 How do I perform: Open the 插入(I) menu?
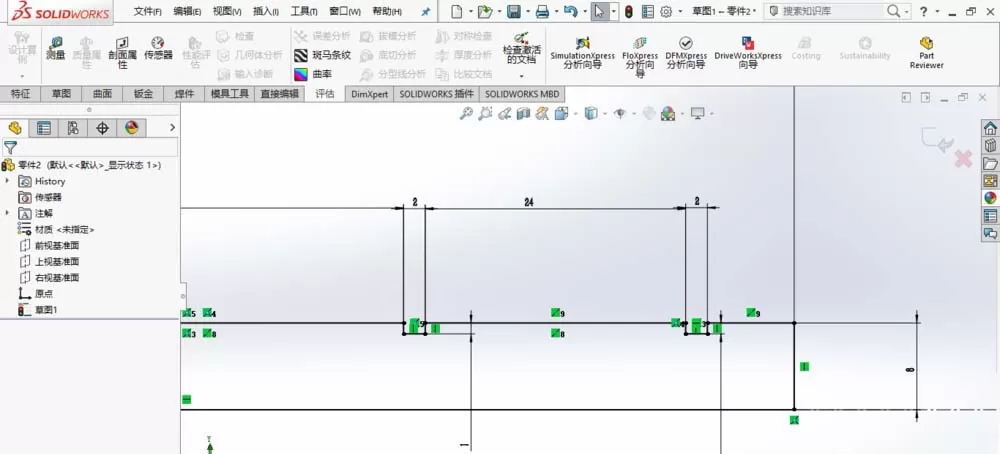(x=265, y=11)
